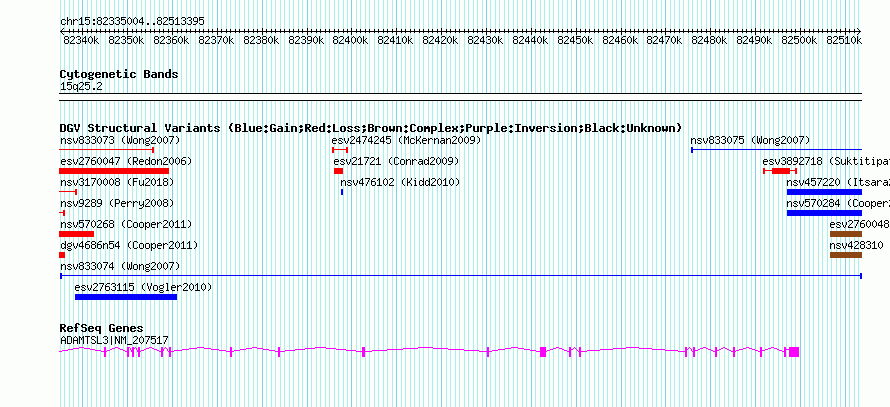This screenshot has width=890, height=407.
Task: Click the esv21721 (Conrad2009) label
Action: tap(396, 161)
